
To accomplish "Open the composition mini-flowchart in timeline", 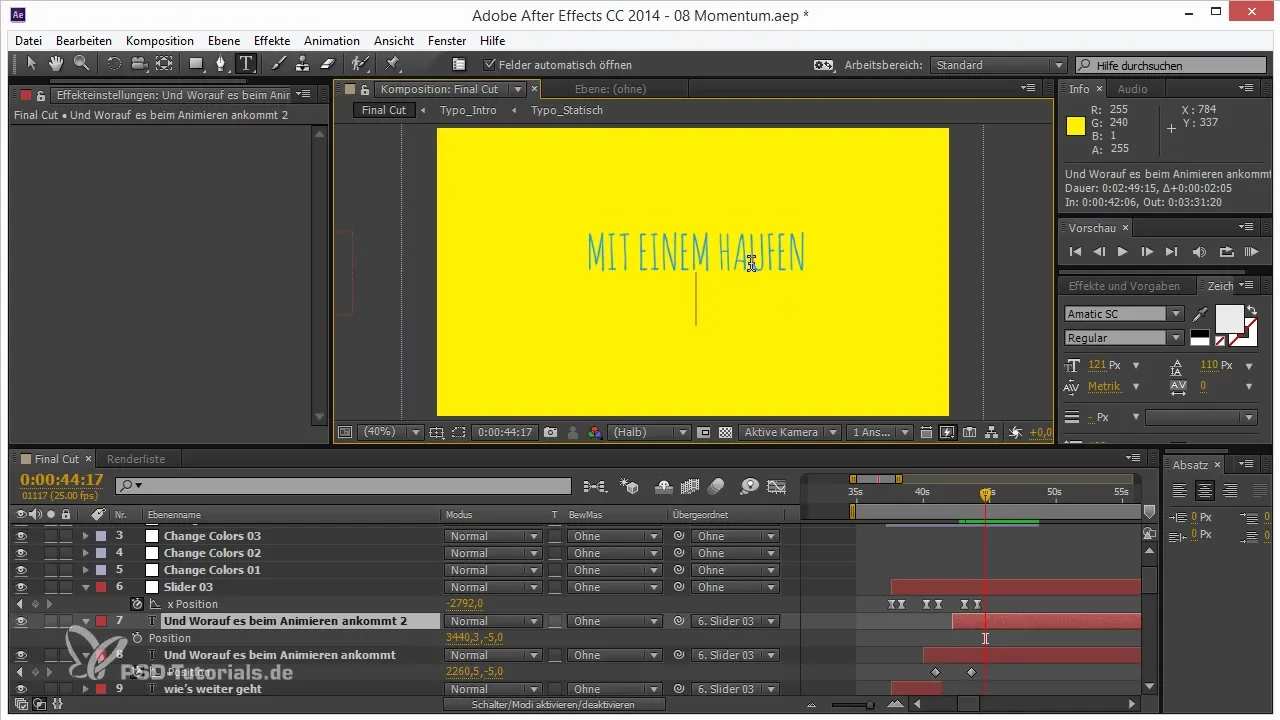I will coord(595,486).
